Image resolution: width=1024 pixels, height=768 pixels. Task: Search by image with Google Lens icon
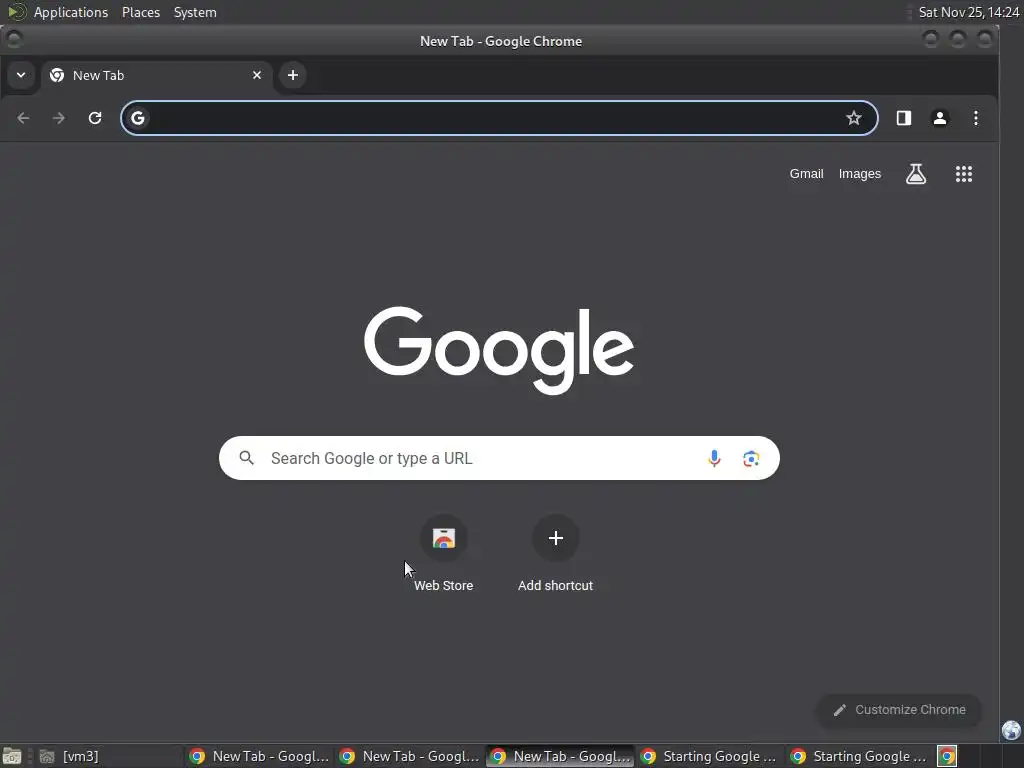(751, 458)
